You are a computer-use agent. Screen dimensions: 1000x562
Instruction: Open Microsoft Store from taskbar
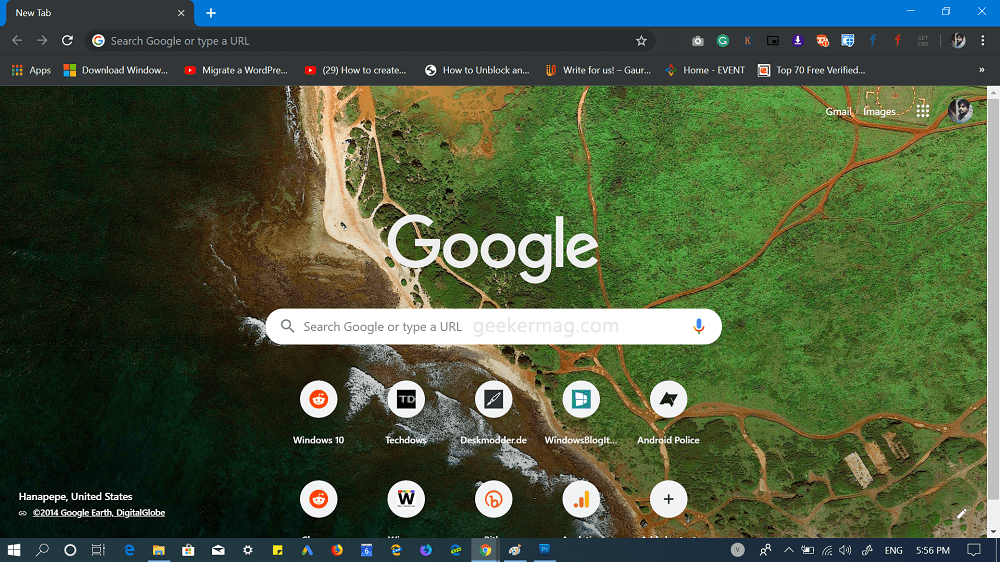click(x=188, y=550)
